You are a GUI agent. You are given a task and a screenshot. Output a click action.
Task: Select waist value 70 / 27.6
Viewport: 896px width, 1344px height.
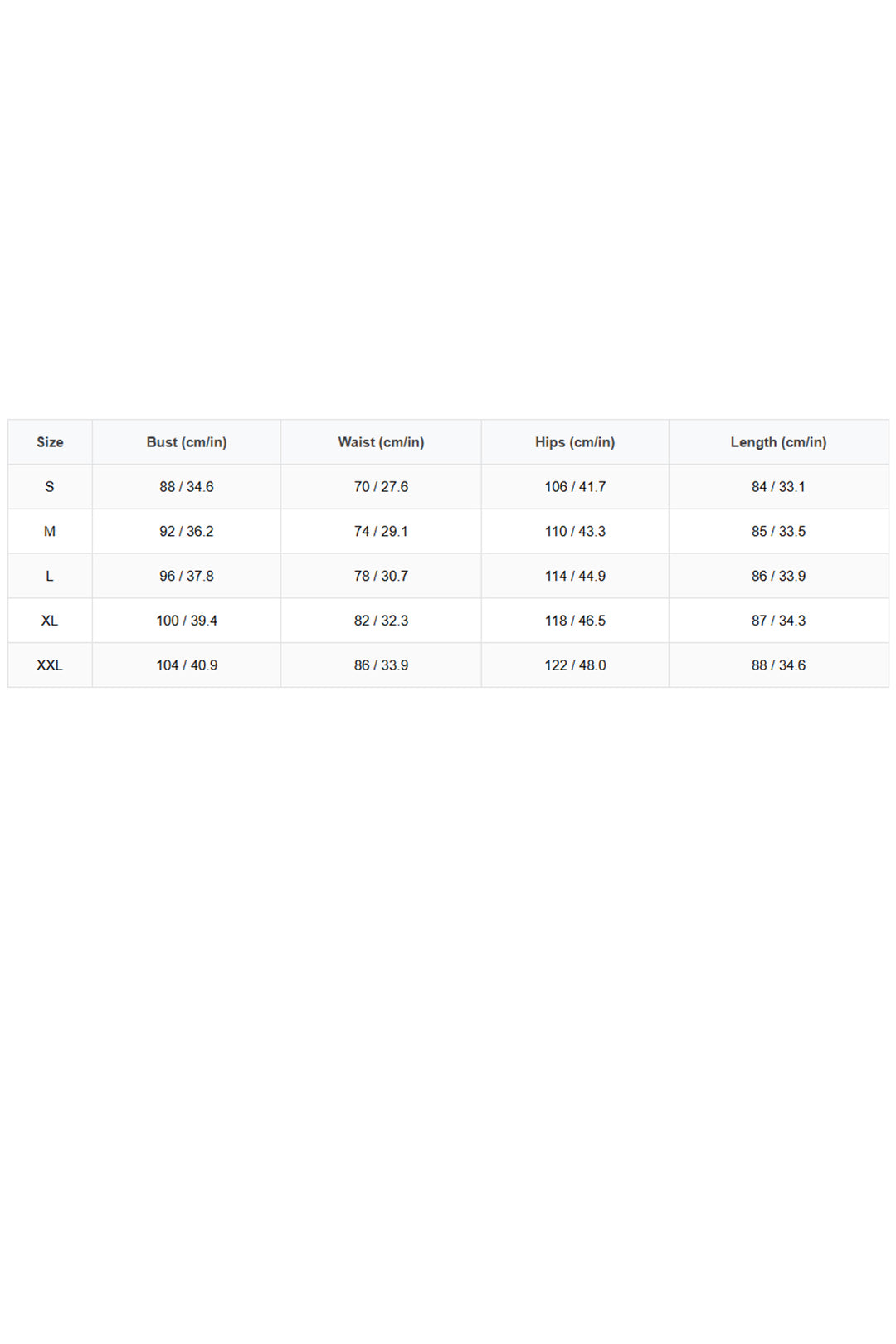click(x=381, y=487)
